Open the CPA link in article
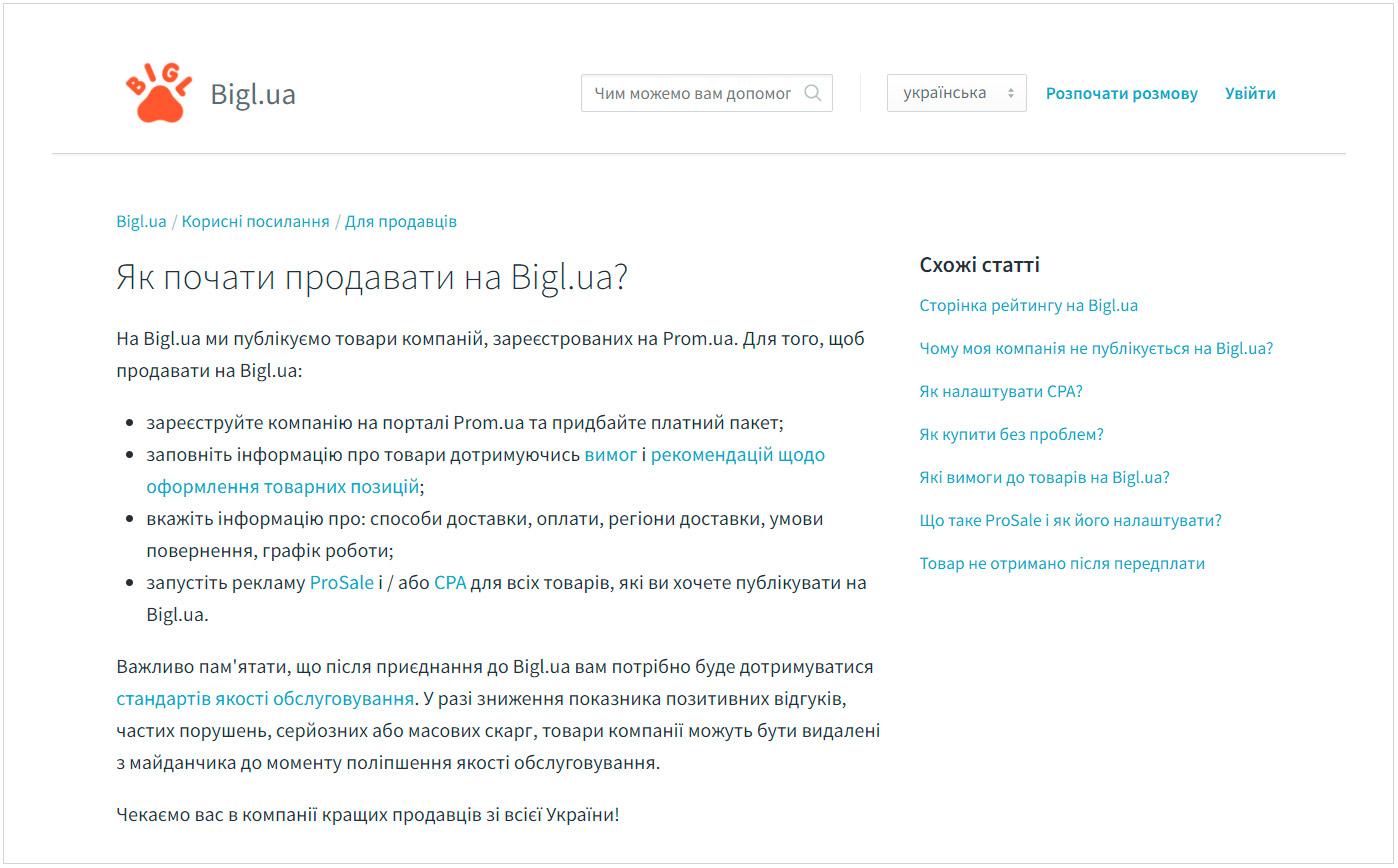 450,582
